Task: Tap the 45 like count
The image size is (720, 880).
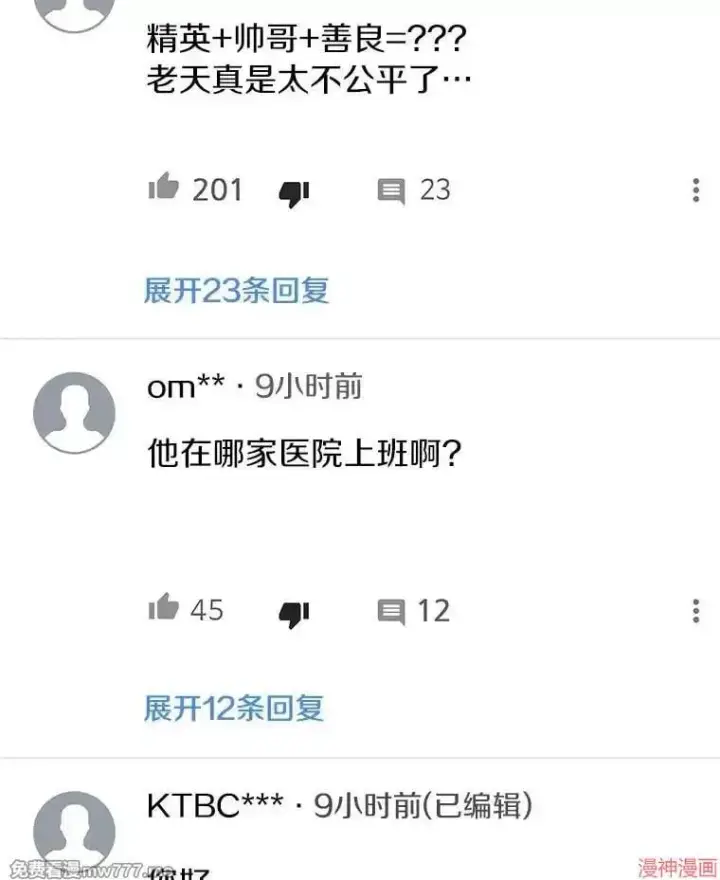Action: click(207, 610)
